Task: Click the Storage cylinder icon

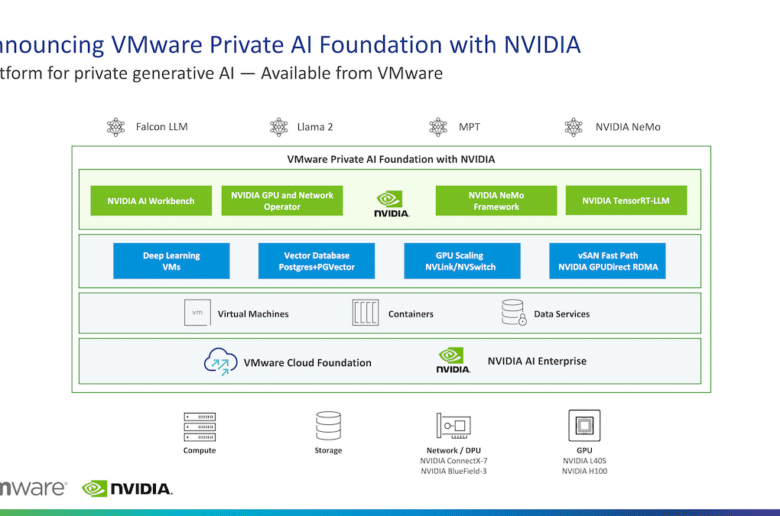Action: point(328,425)
